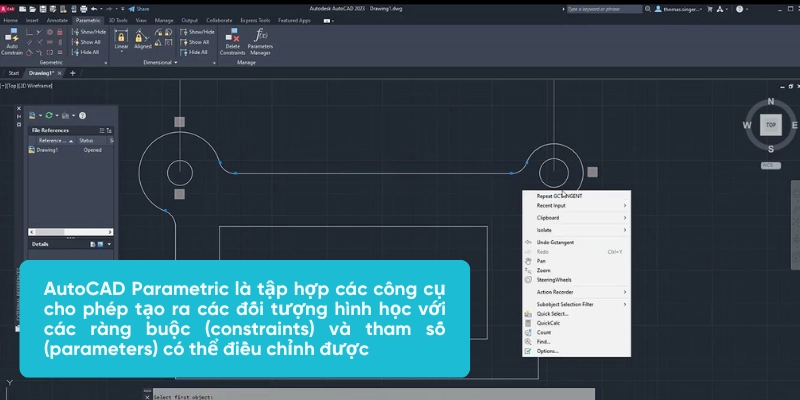Click the Help question mark in title bar
Viewport: 800px width, 400px height.
(x=739, y=9)
